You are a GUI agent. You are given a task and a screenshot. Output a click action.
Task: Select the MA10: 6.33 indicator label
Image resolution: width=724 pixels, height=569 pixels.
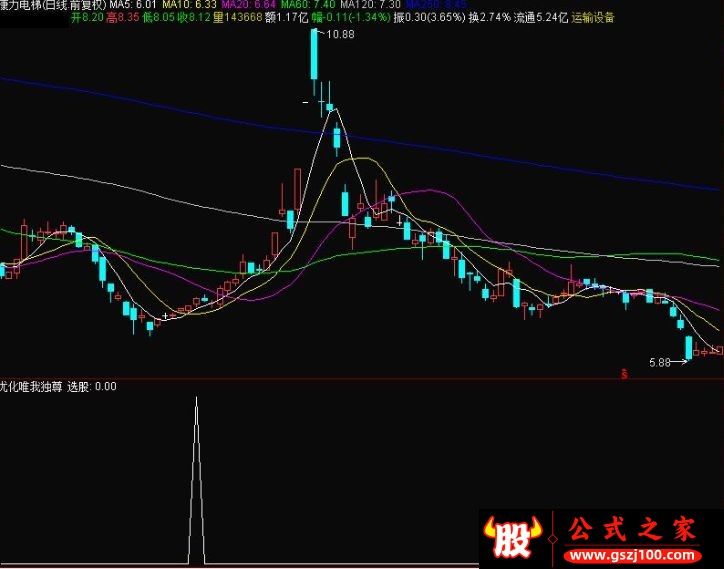click(189, 5)
